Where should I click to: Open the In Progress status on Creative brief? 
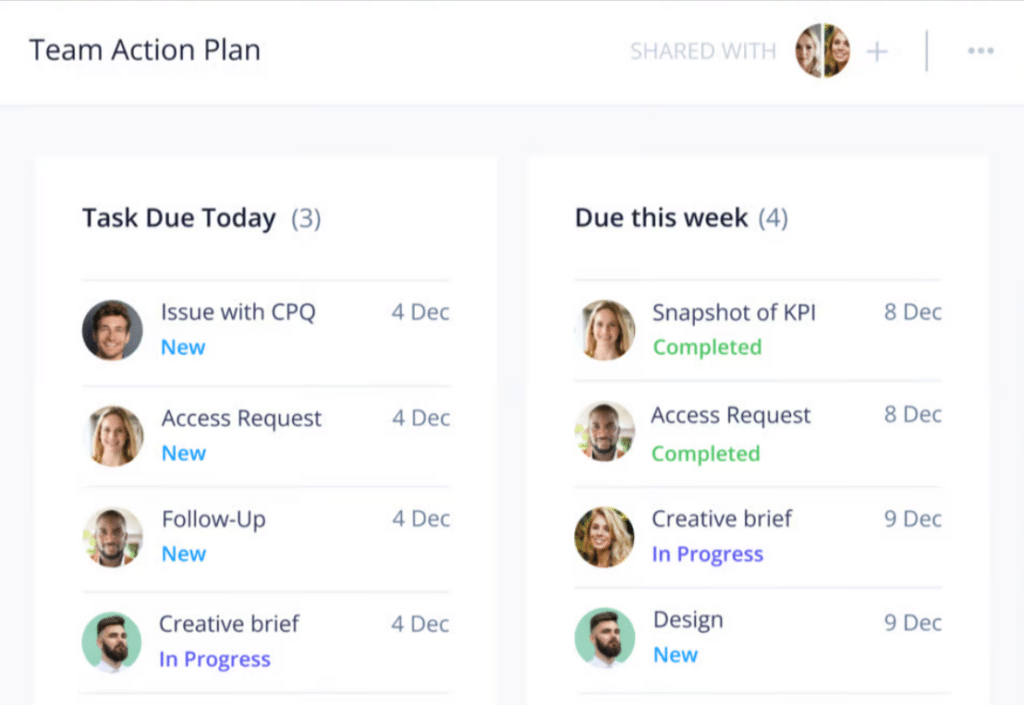[708, 554]
